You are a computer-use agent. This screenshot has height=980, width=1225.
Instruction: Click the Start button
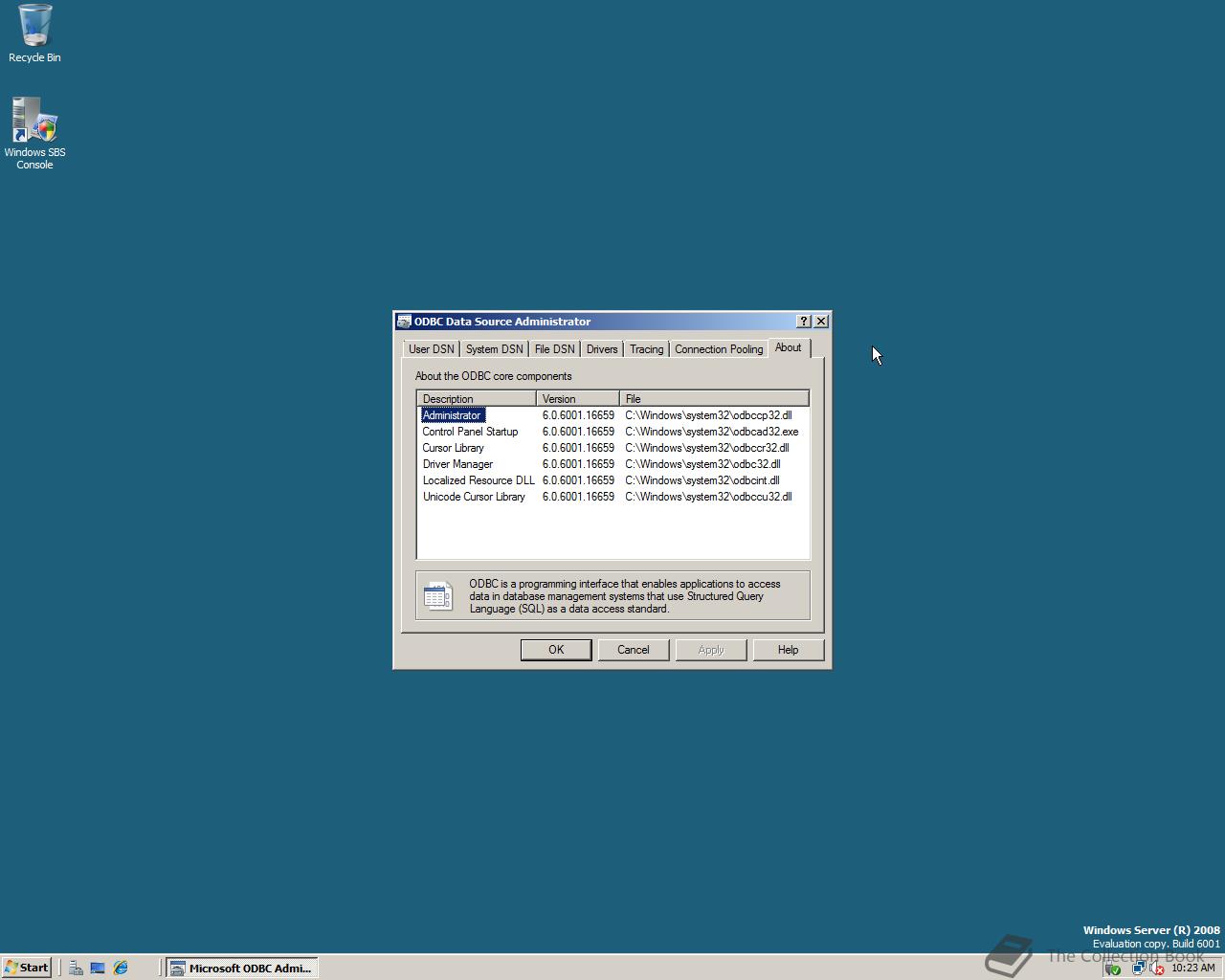tap(27, 968)
